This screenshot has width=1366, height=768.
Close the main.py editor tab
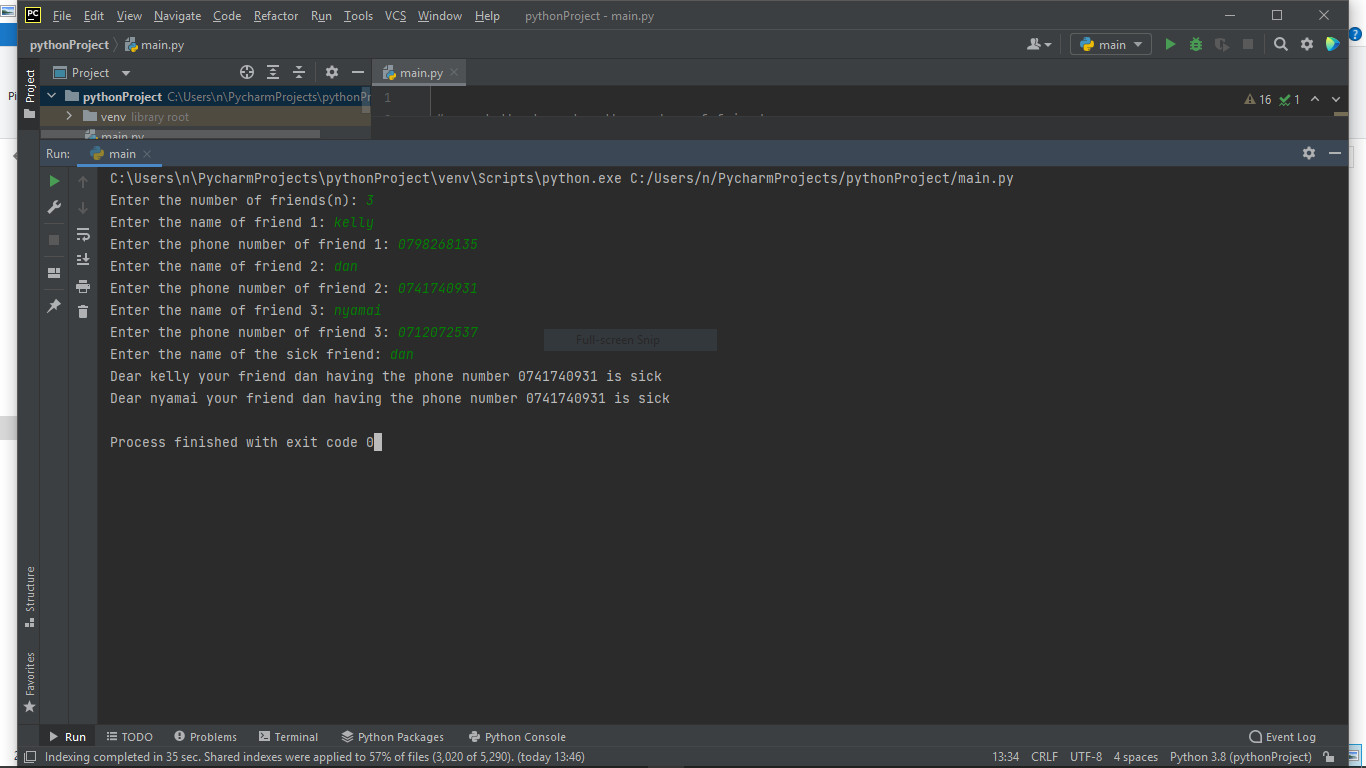(454, 73)
